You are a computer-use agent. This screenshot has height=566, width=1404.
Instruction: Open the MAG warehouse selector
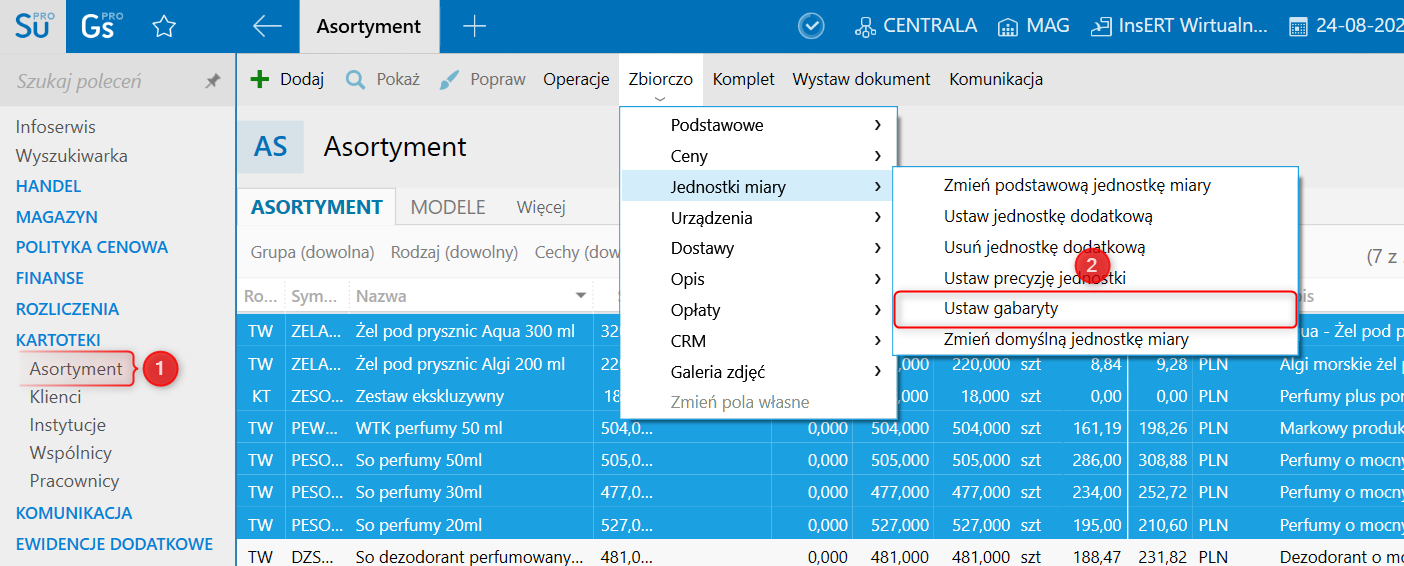click(x=1036, y=27)
